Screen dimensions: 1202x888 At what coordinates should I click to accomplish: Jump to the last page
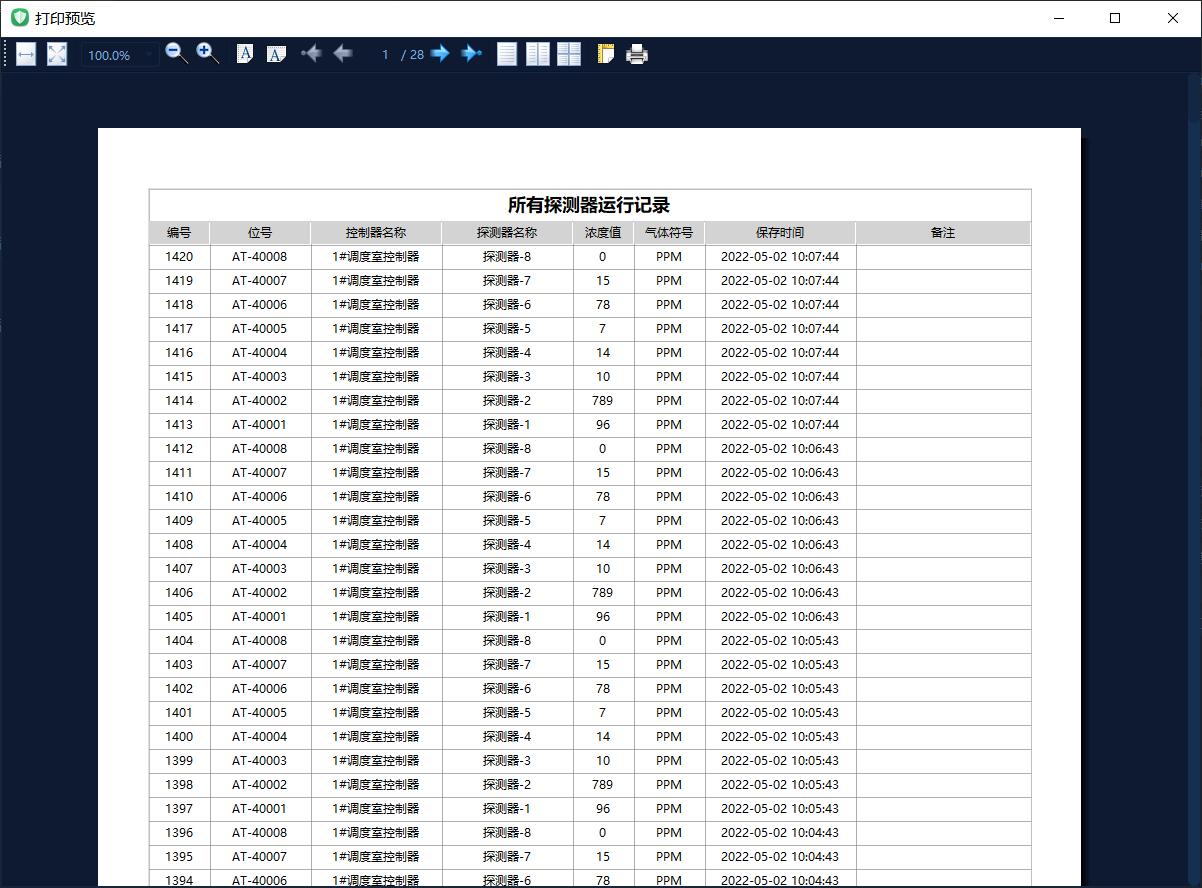tap(471, 54)
